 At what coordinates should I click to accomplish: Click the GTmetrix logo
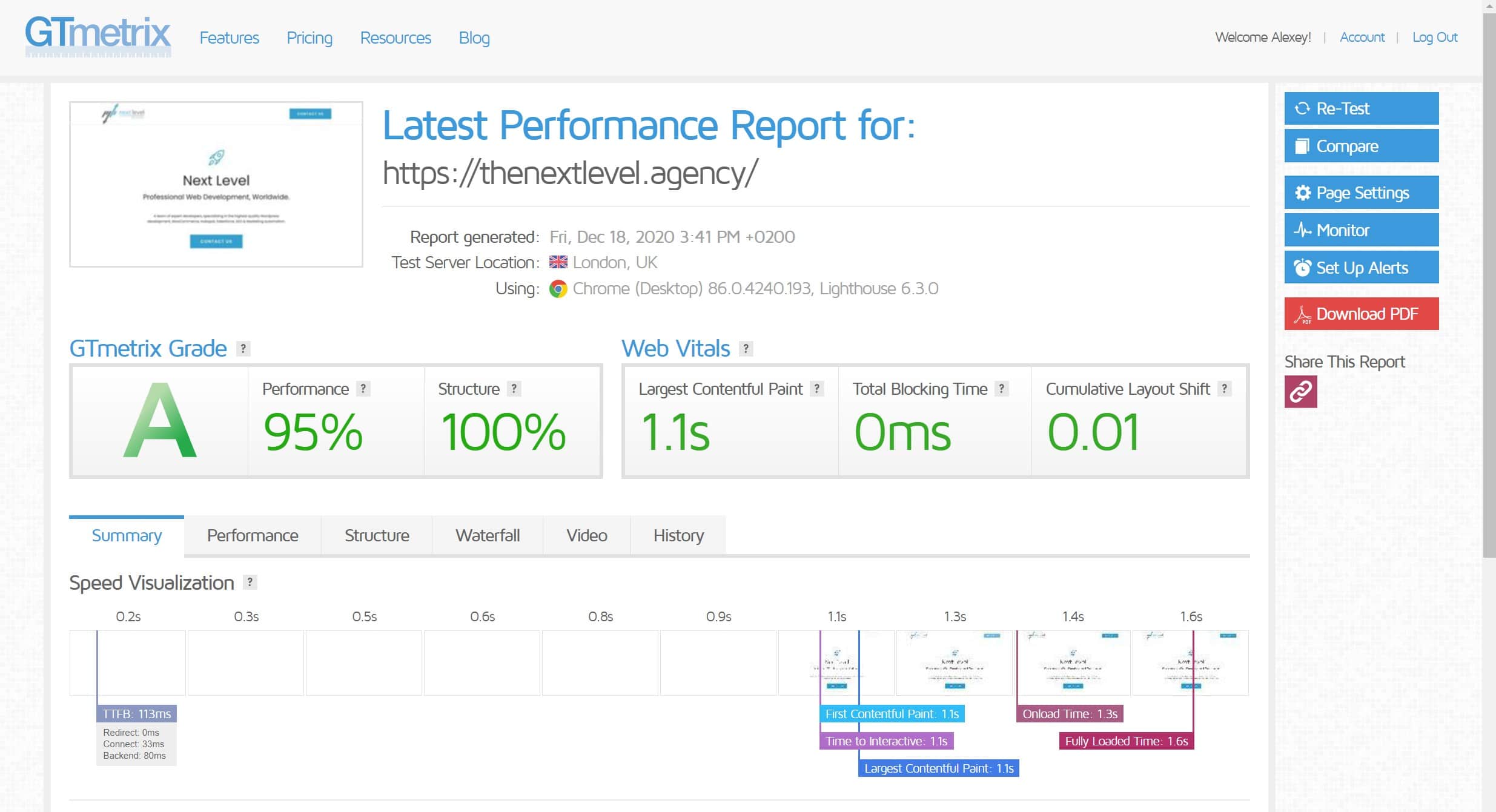click(x=98, y=36)
